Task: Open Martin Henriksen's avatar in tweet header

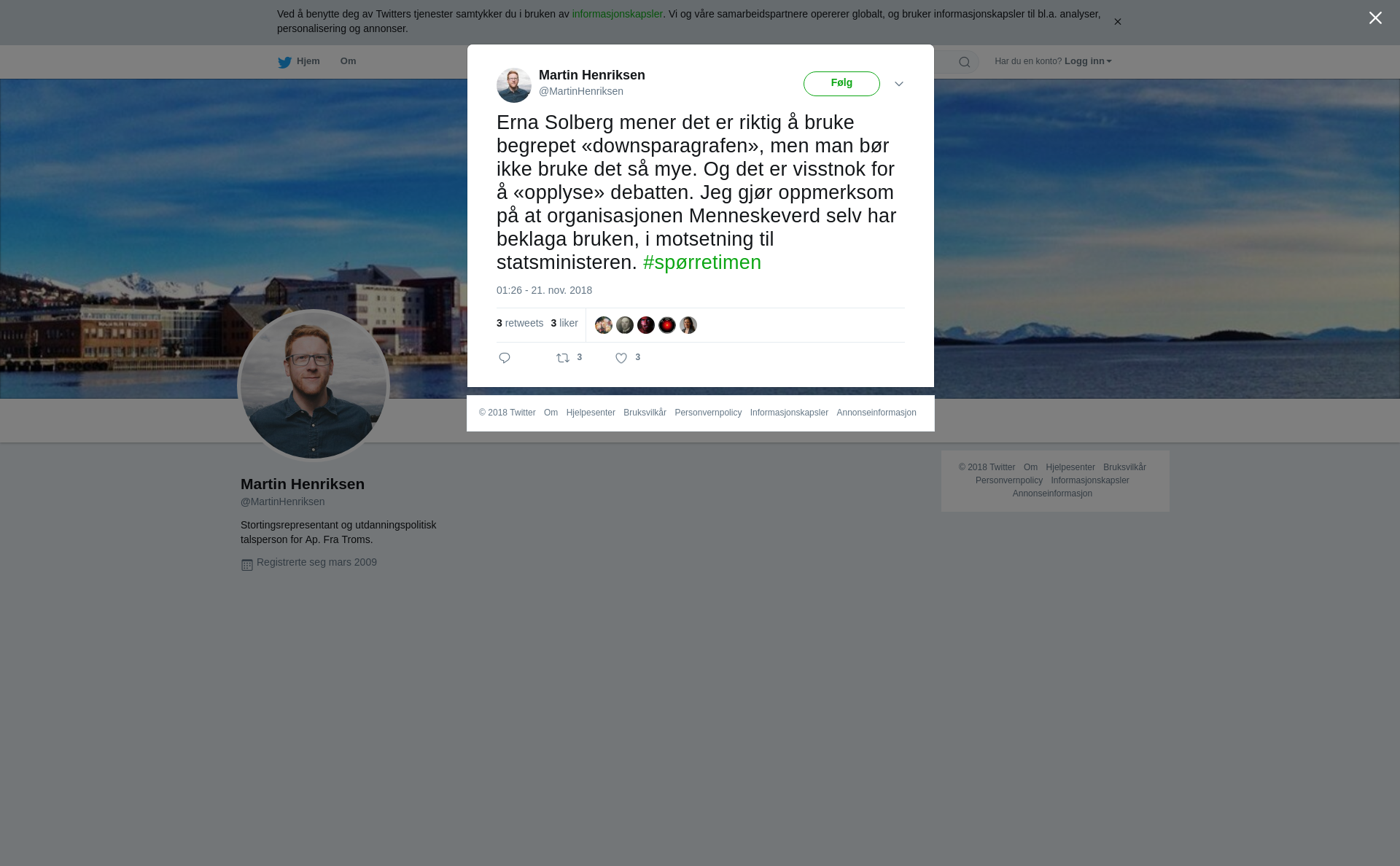Action: tap(514, 85)
